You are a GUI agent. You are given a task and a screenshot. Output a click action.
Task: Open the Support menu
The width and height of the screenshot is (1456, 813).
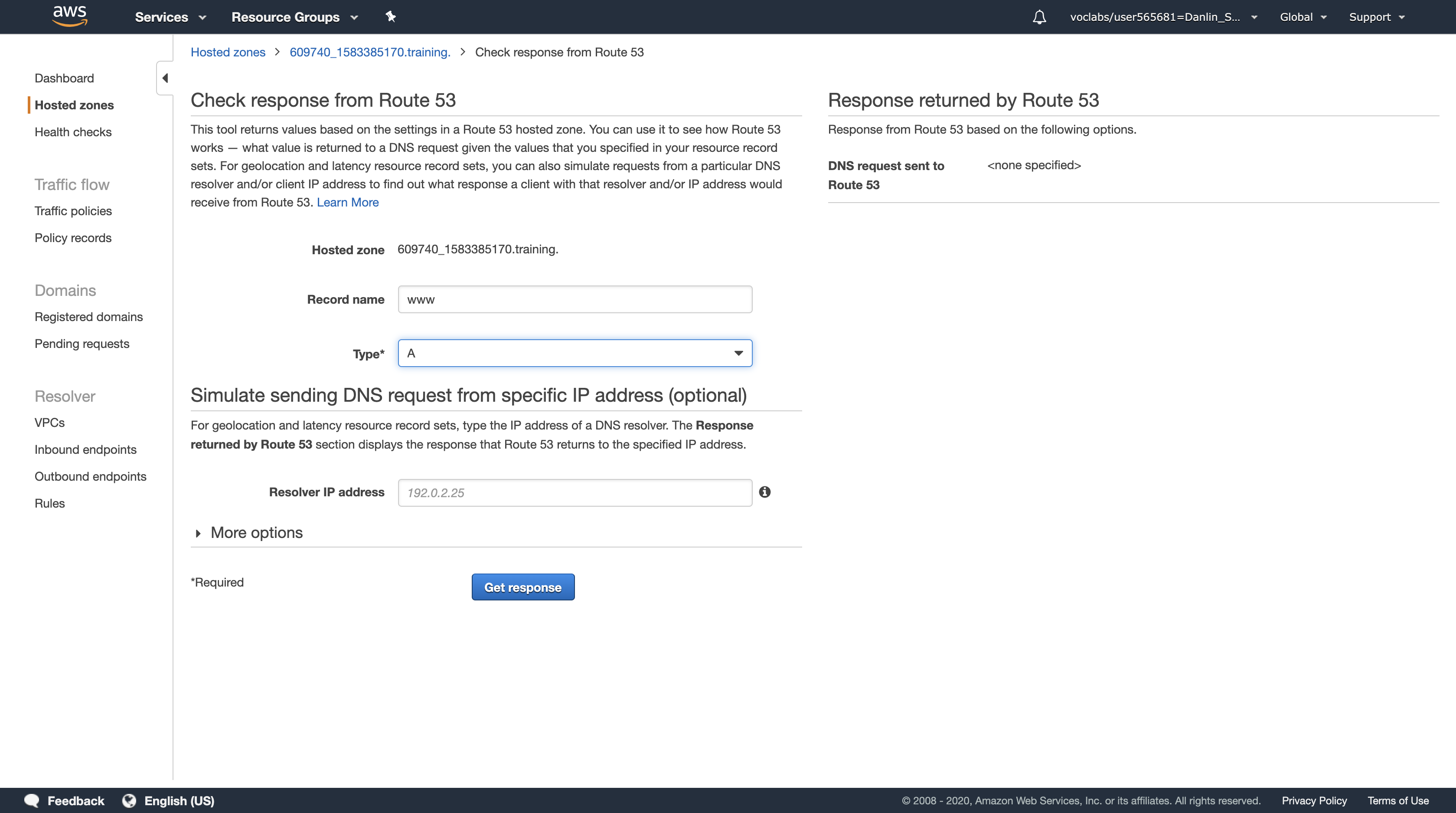(x=1376, y=17)
